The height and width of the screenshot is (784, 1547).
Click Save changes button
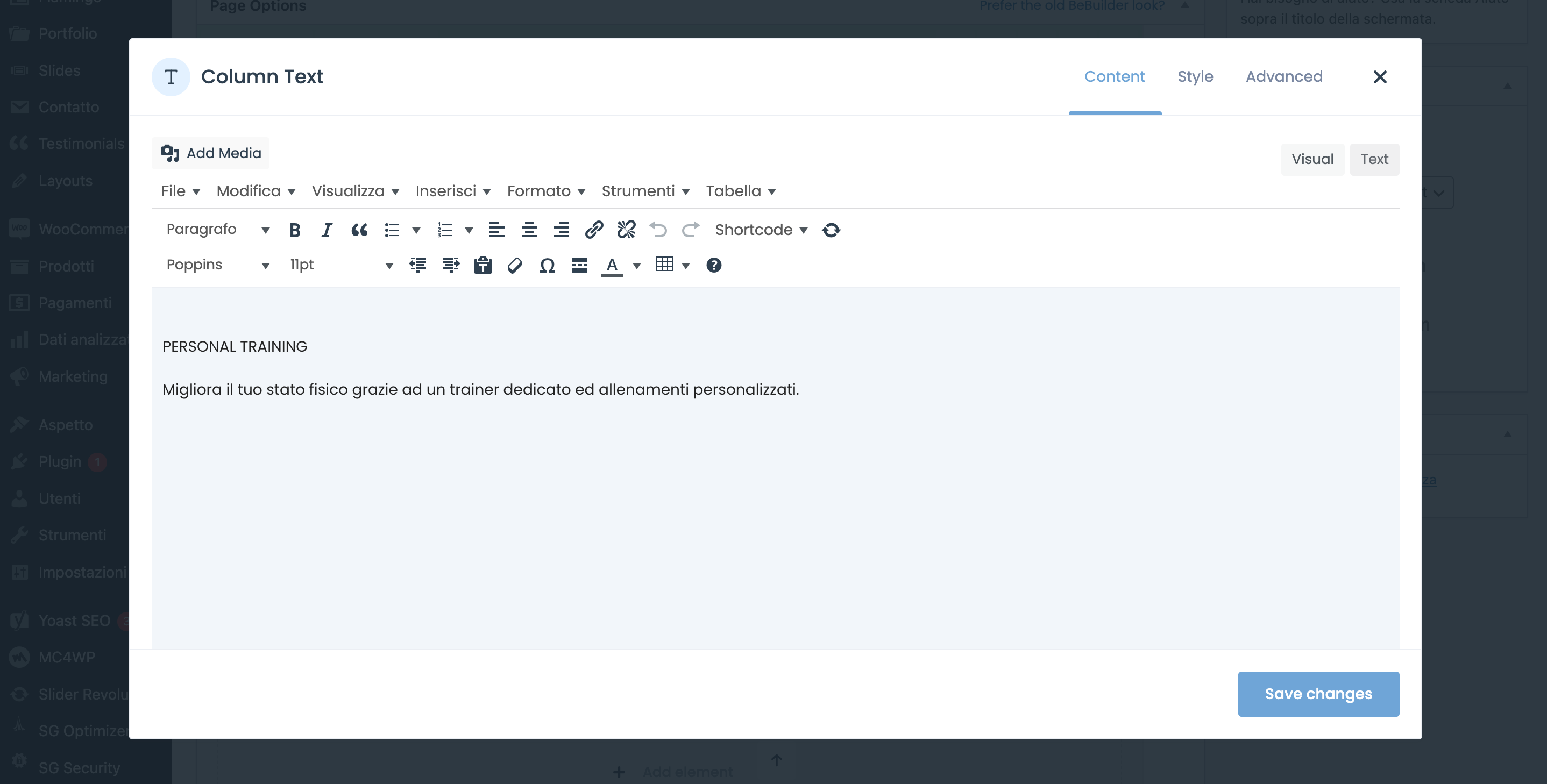(1318, 694)
